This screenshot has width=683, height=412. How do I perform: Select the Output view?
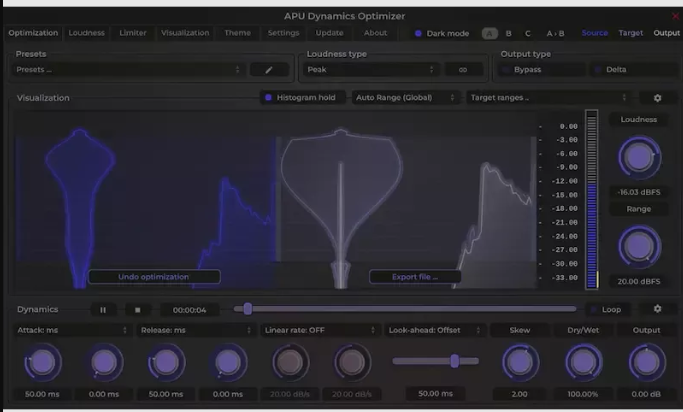[666, 33]
